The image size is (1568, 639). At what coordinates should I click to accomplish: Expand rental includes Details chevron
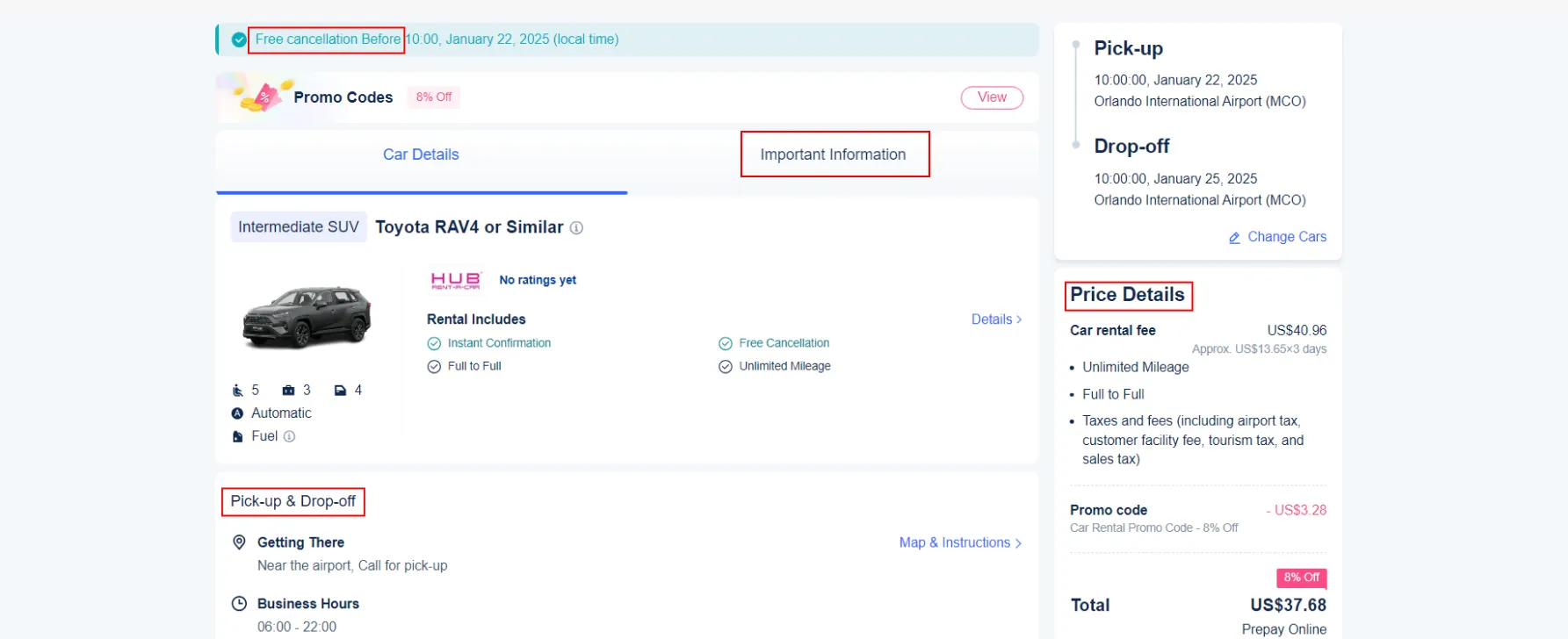pos(1018,319)
